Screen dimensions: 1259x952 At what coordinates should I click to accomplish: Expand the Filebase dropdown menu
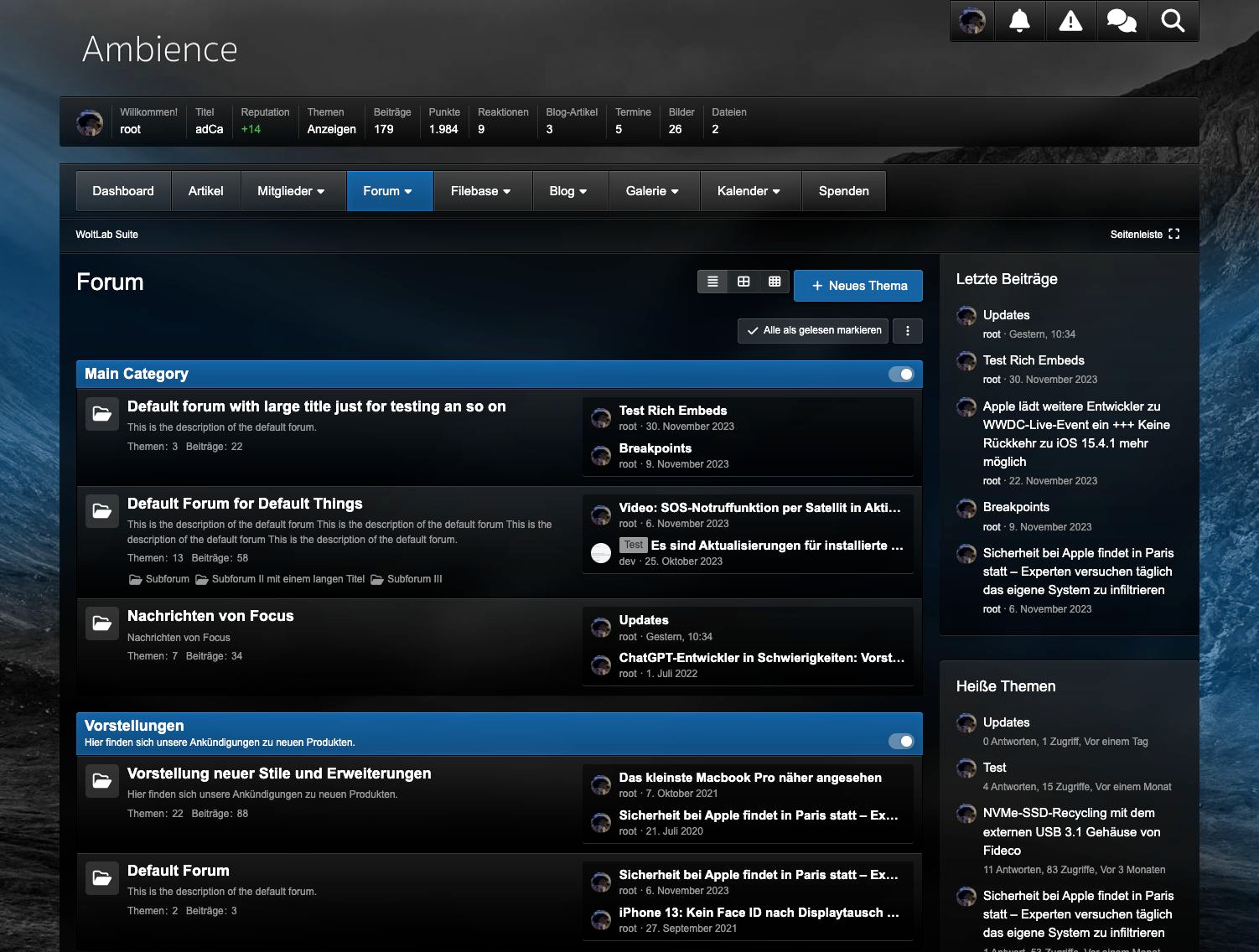[480, 191]
